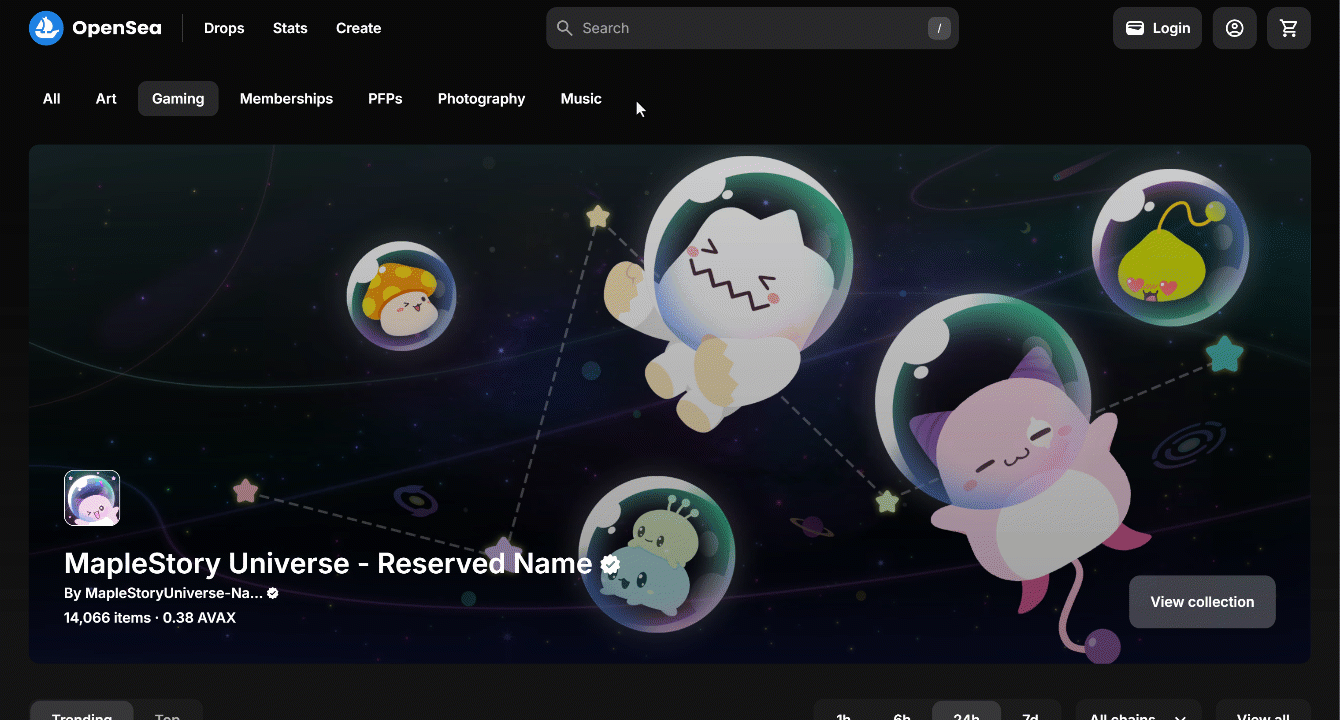Open the MapleStoryUniverse creator link
This screenshot has height=720, width=1340.
tap(163, 593)
